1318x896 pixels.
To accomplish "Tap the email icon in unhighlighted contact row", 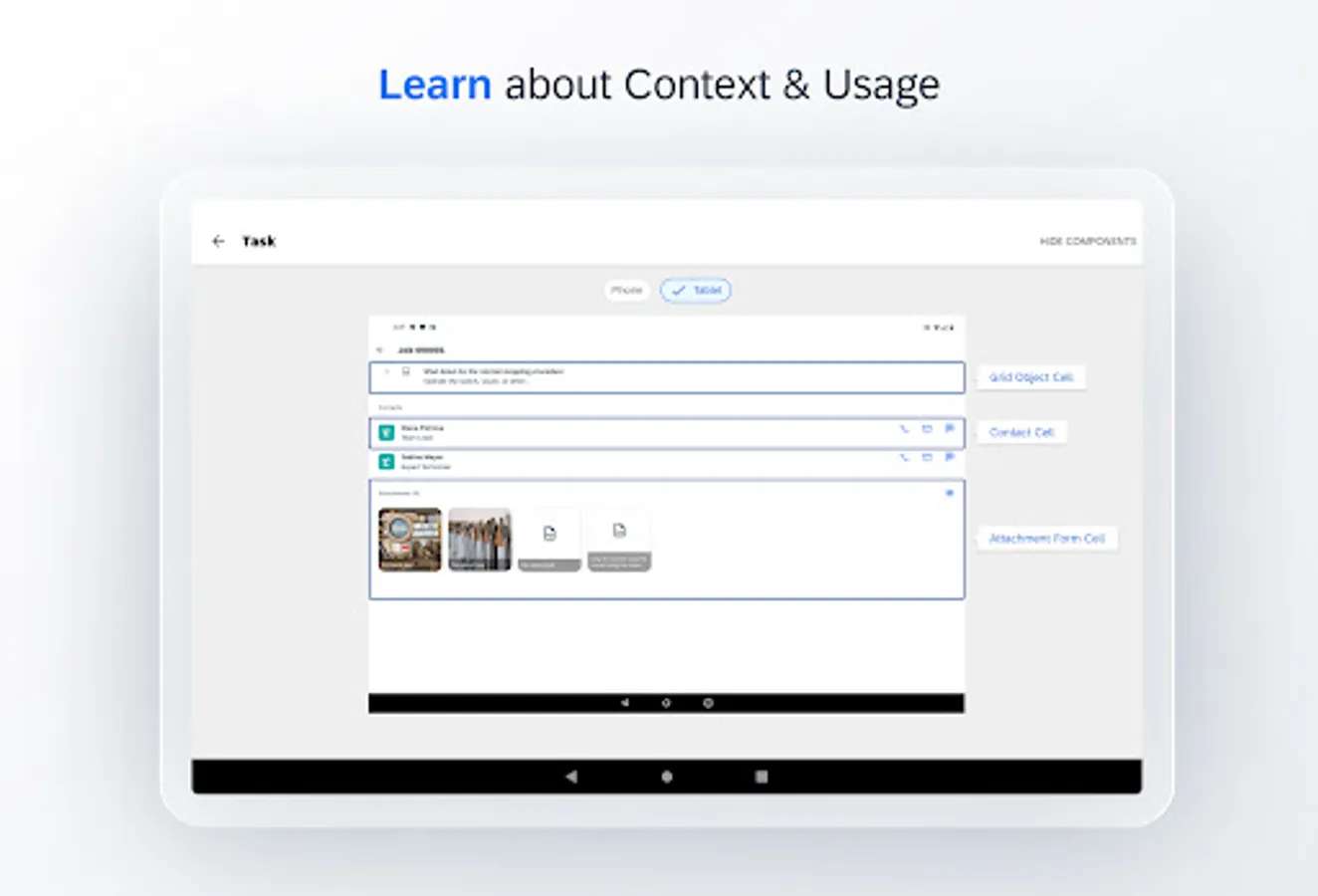I will (927, 457).
